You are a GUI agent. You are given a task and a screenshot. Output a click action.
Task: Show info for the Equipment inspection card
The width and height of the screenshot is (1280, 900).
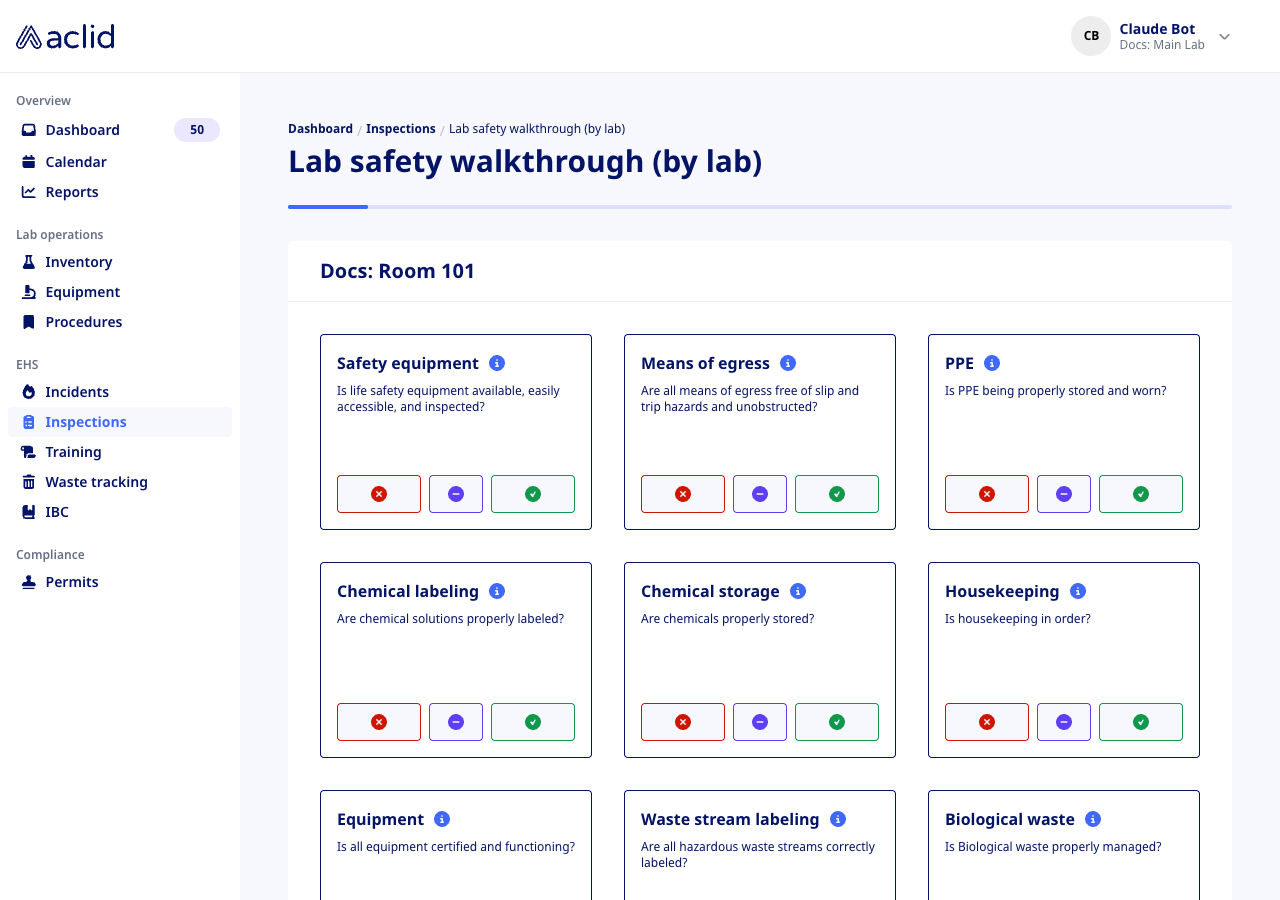[x=442, y=819]
